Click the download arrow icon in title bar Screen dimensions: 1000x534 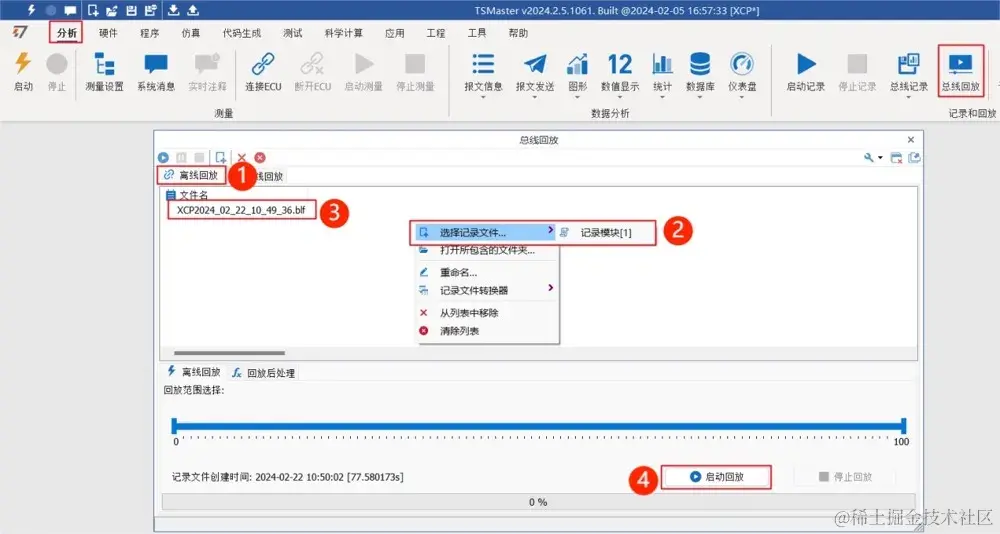pyautogui.click(x=173, y=10)
